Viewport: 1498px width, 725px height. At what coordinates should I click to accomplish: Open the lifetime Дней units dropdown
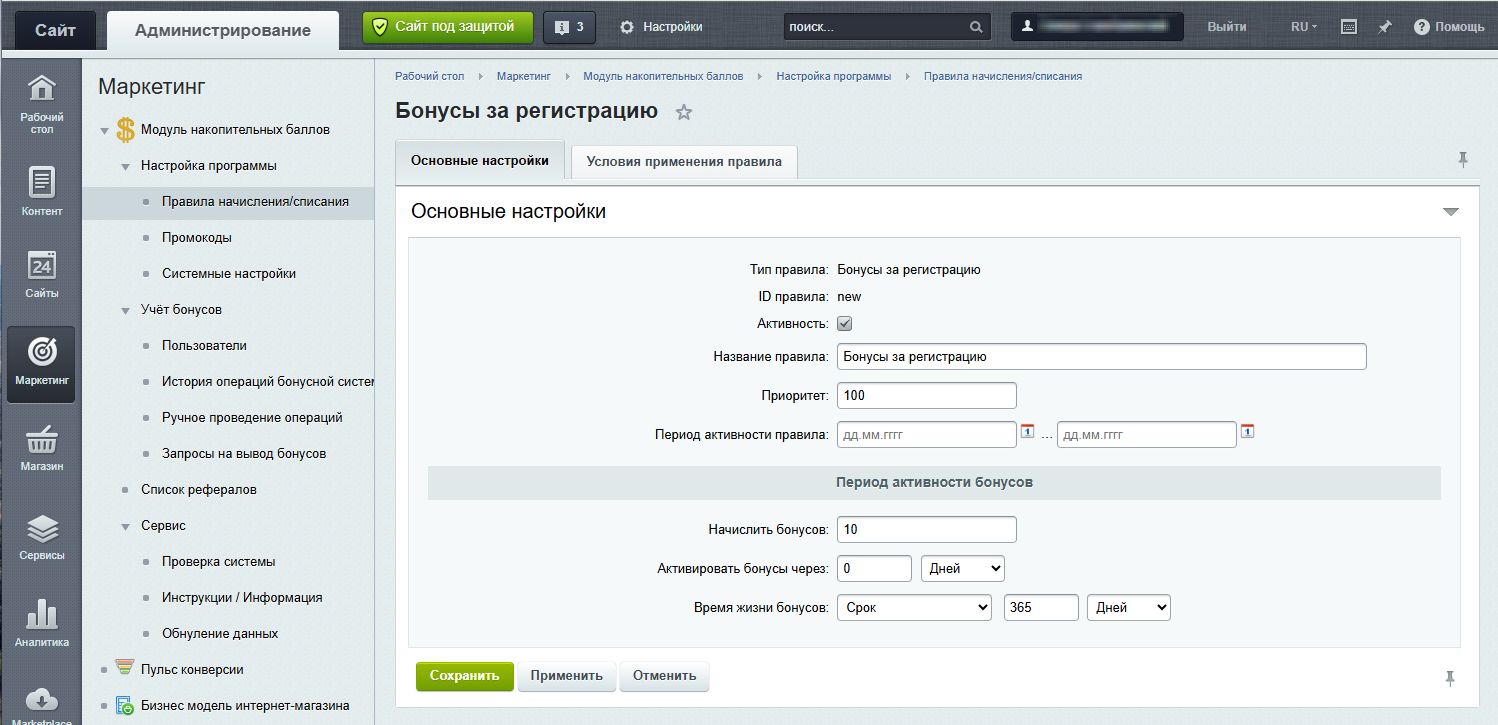tap(1129, 607)
